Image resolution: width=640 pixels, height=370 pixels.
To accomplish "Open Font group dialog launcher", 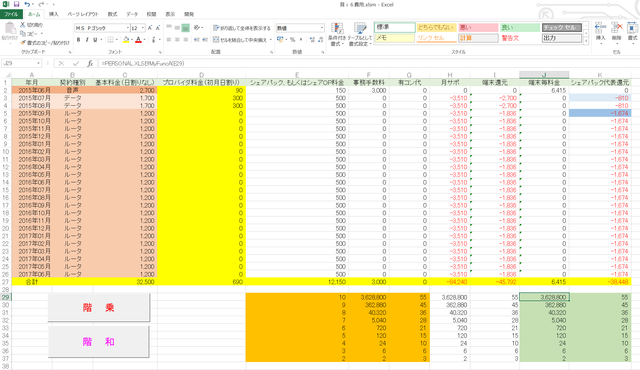I will tap(160, 52).
